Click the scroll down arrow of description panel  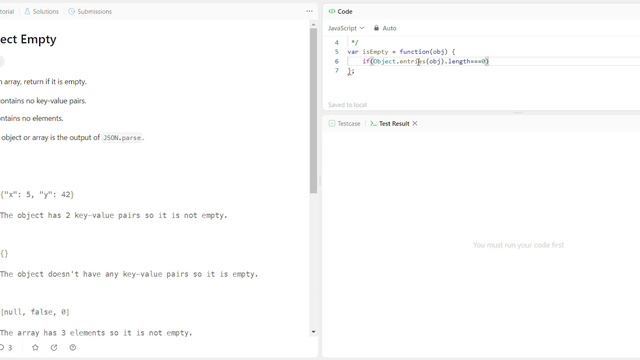click(313, 332)
